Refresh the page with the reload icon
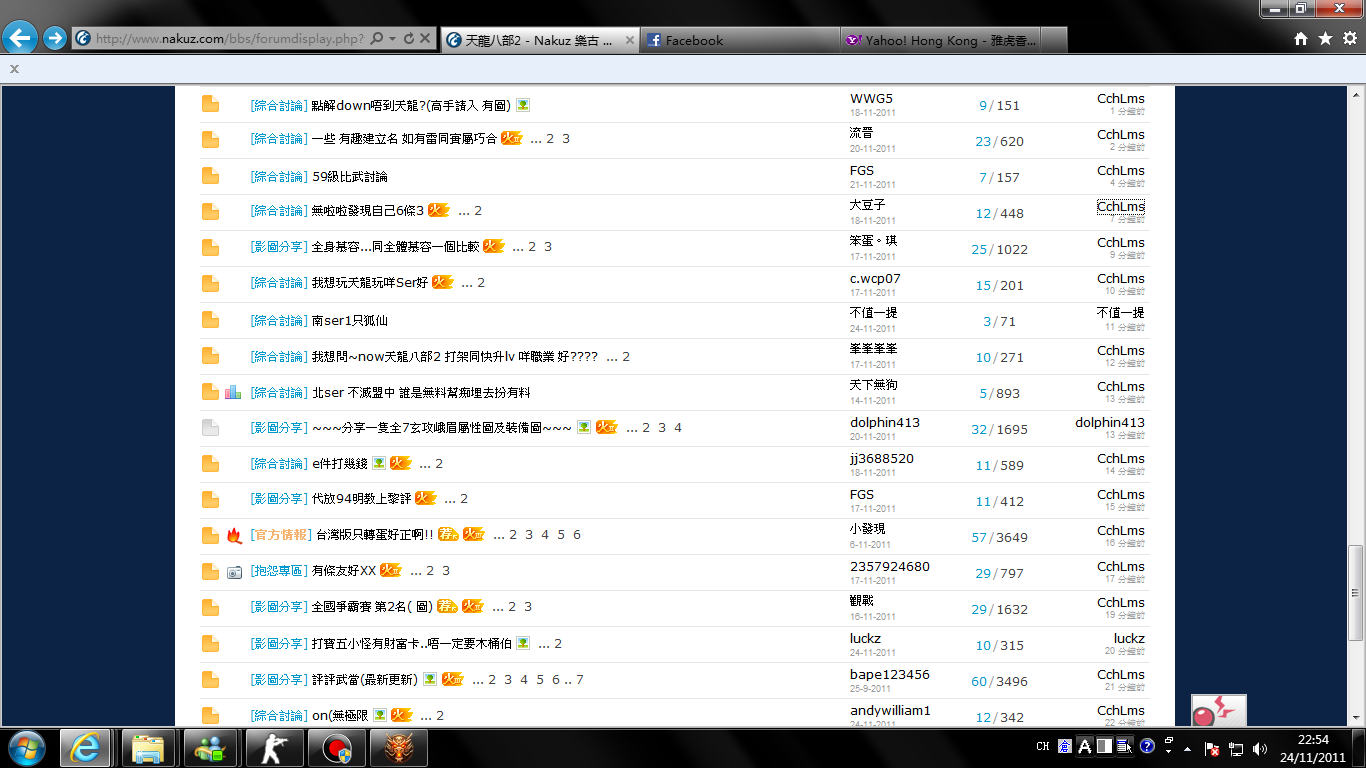The image size is (1366, 768). pos(409,39)
